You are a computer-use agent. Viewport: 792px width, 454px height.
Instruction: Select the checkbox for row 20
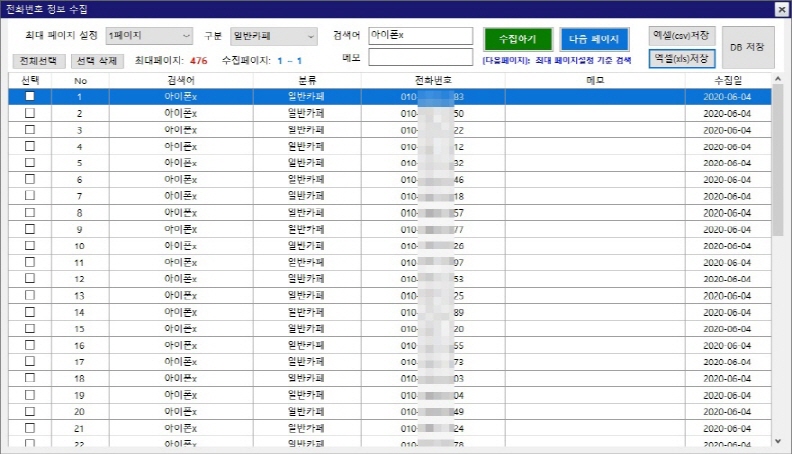(30, 411)
